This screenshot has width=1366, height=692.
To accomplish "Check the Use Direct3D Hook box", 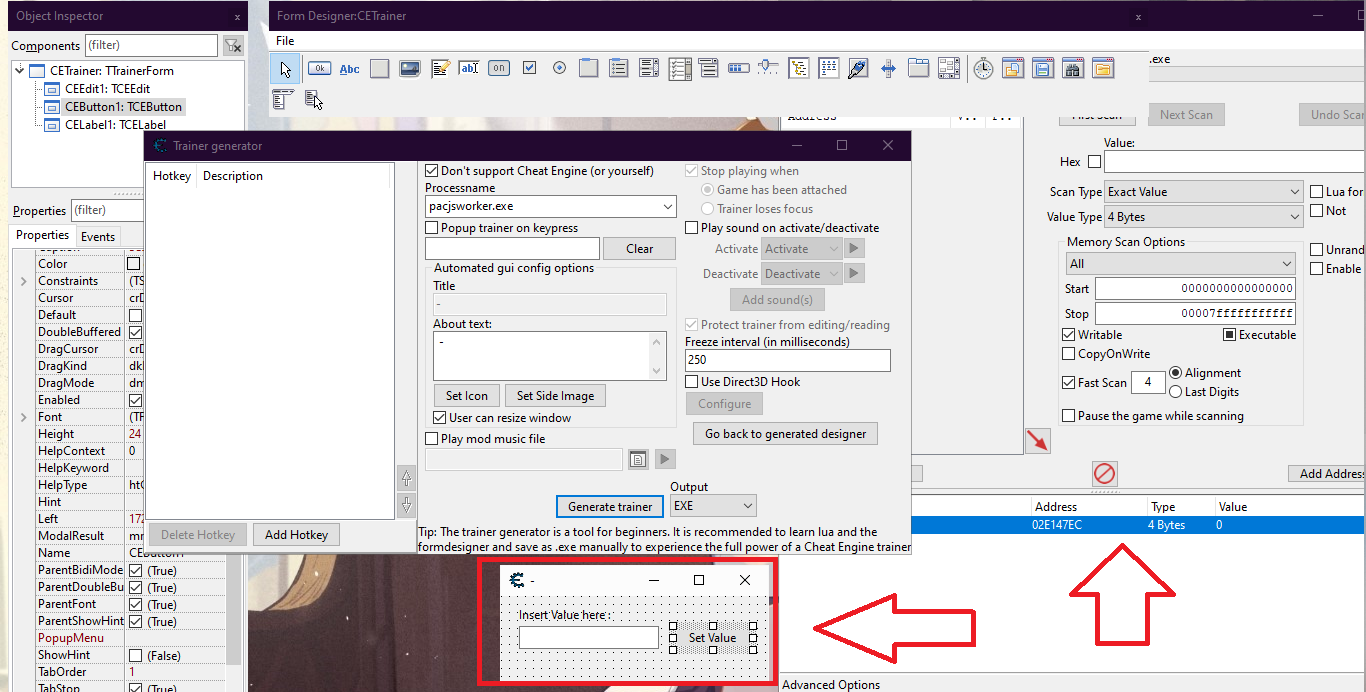I will (692, 382).
